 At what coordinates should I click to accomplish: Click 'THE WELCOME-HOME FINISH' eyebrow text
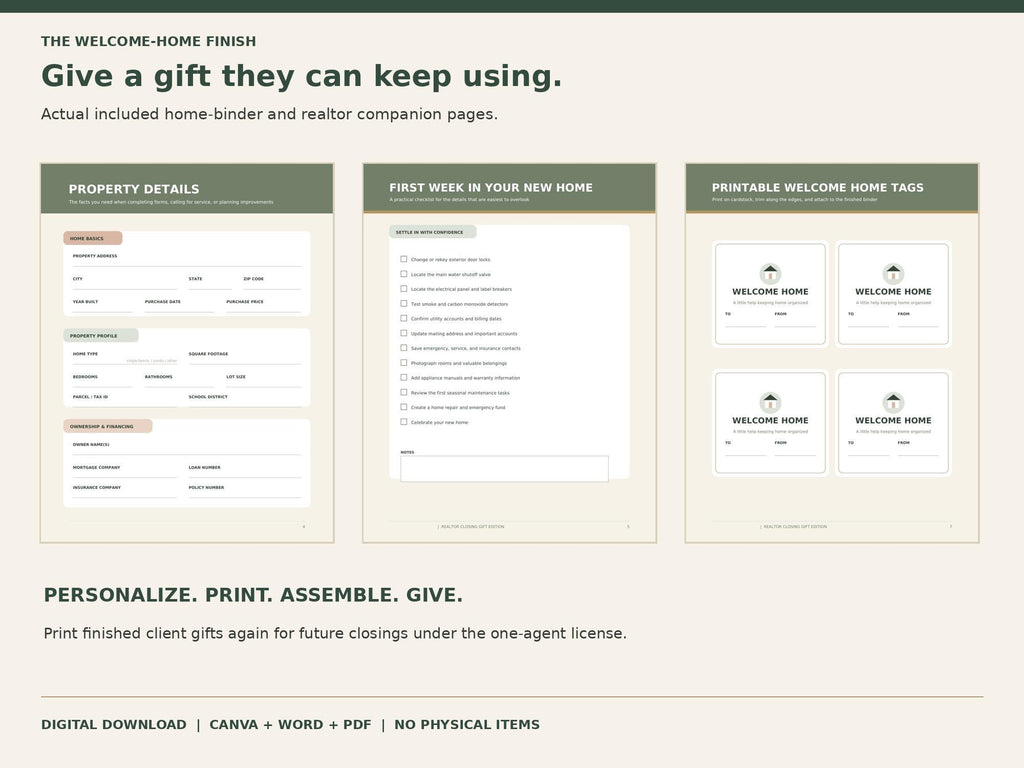coord(148,41)
